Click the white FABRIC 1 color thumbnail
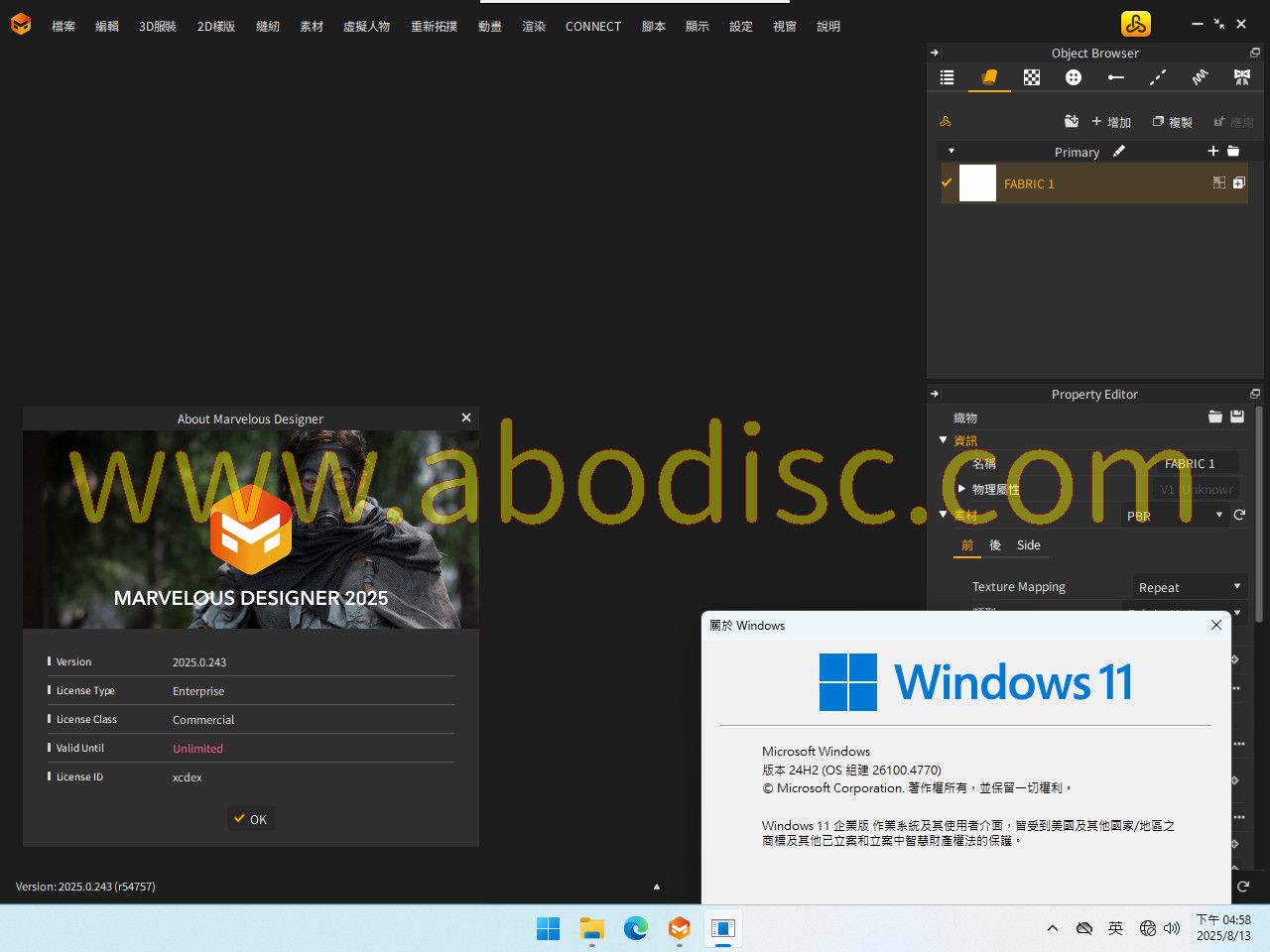This screenshot has width=1270, height=952. [977, 183]
